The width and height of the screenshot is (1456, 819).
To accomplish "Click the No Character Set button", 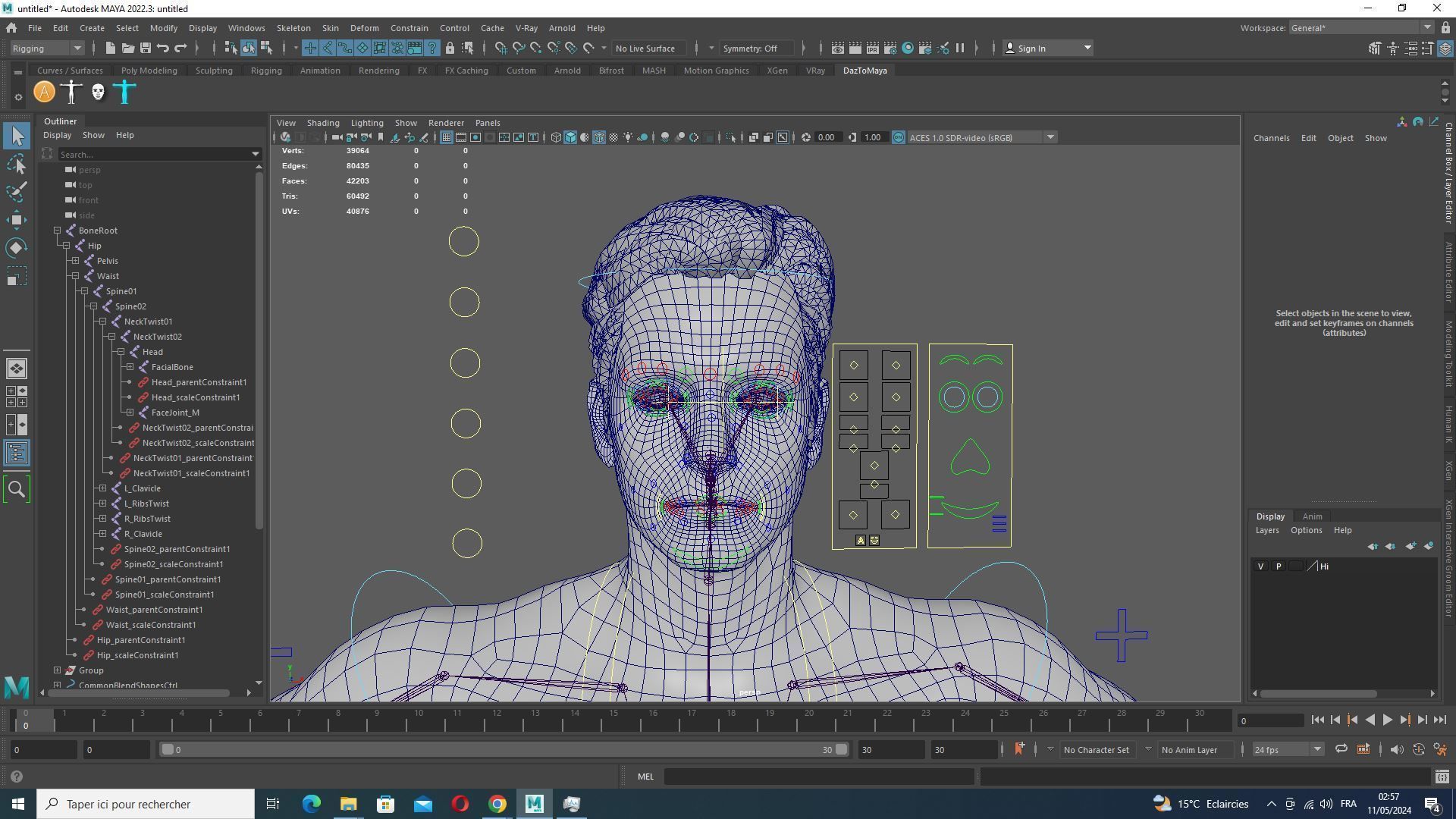I will (1096, 750).
